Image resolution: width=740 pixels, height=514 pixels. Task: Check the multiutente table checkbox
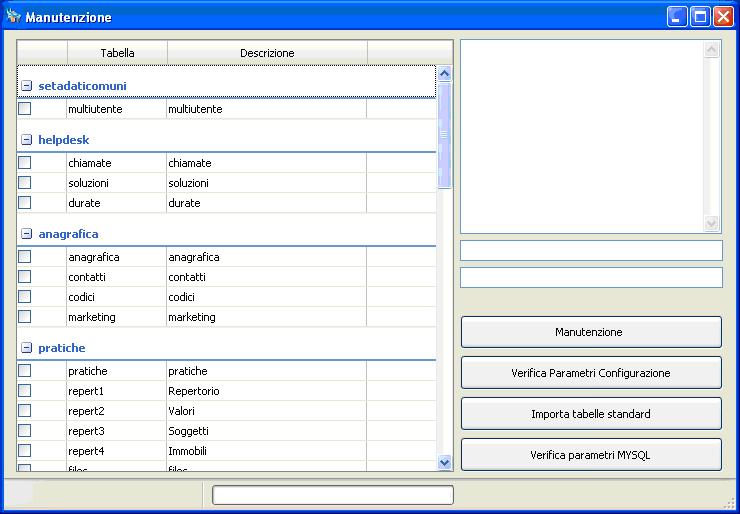click(x=25, y=109)
